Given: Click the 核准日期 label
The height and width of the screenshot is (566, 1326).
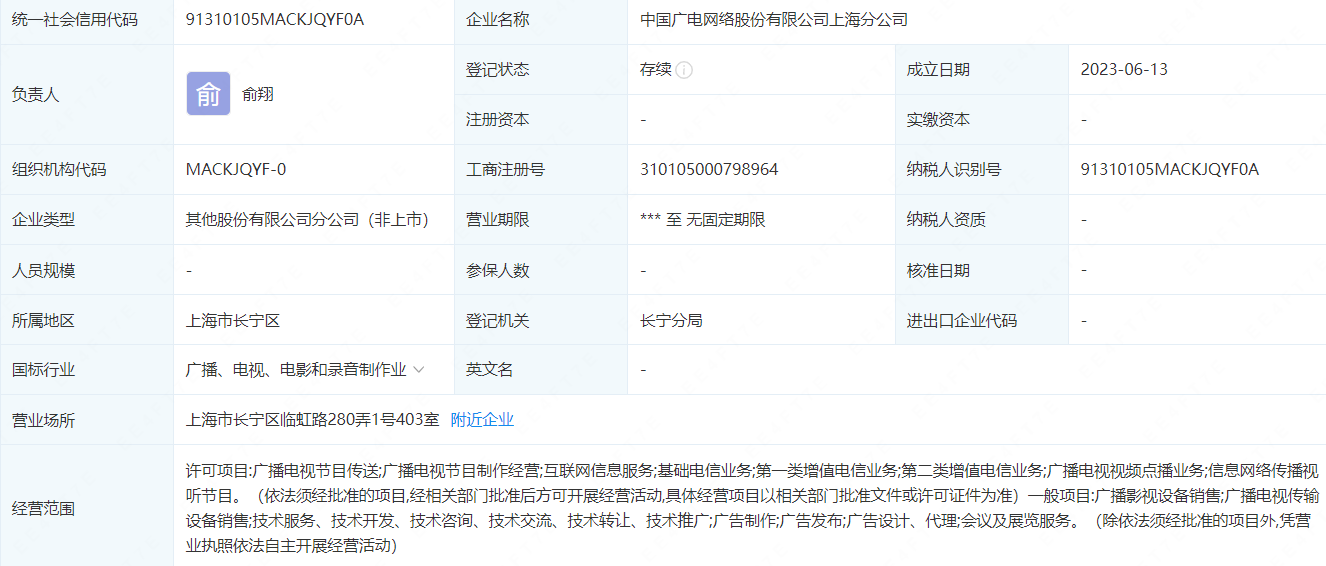Looking at the screenshot, I should [938, 271].
